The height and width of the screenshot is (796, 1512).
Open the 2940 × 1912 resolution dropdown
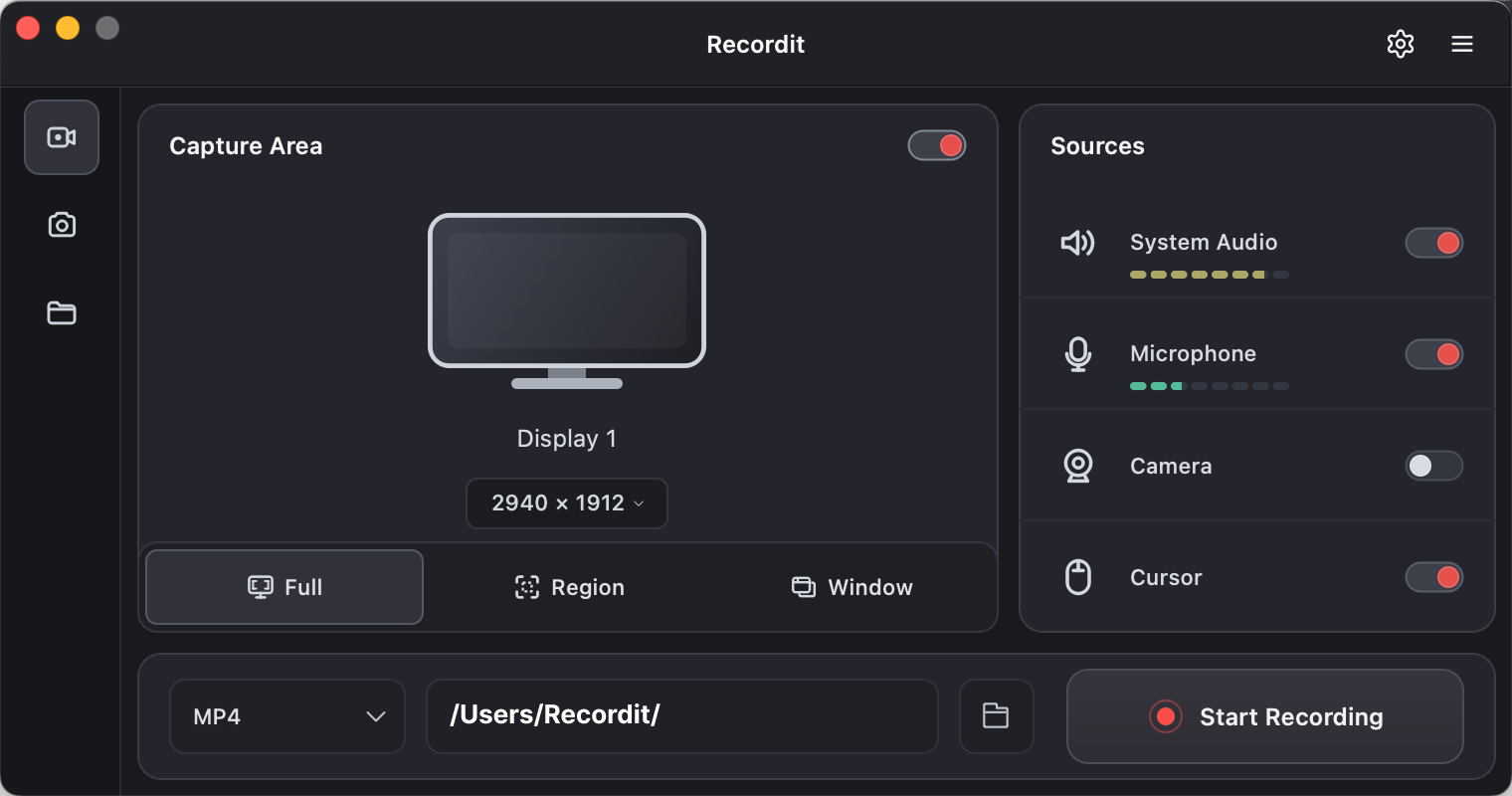[567, 503]
